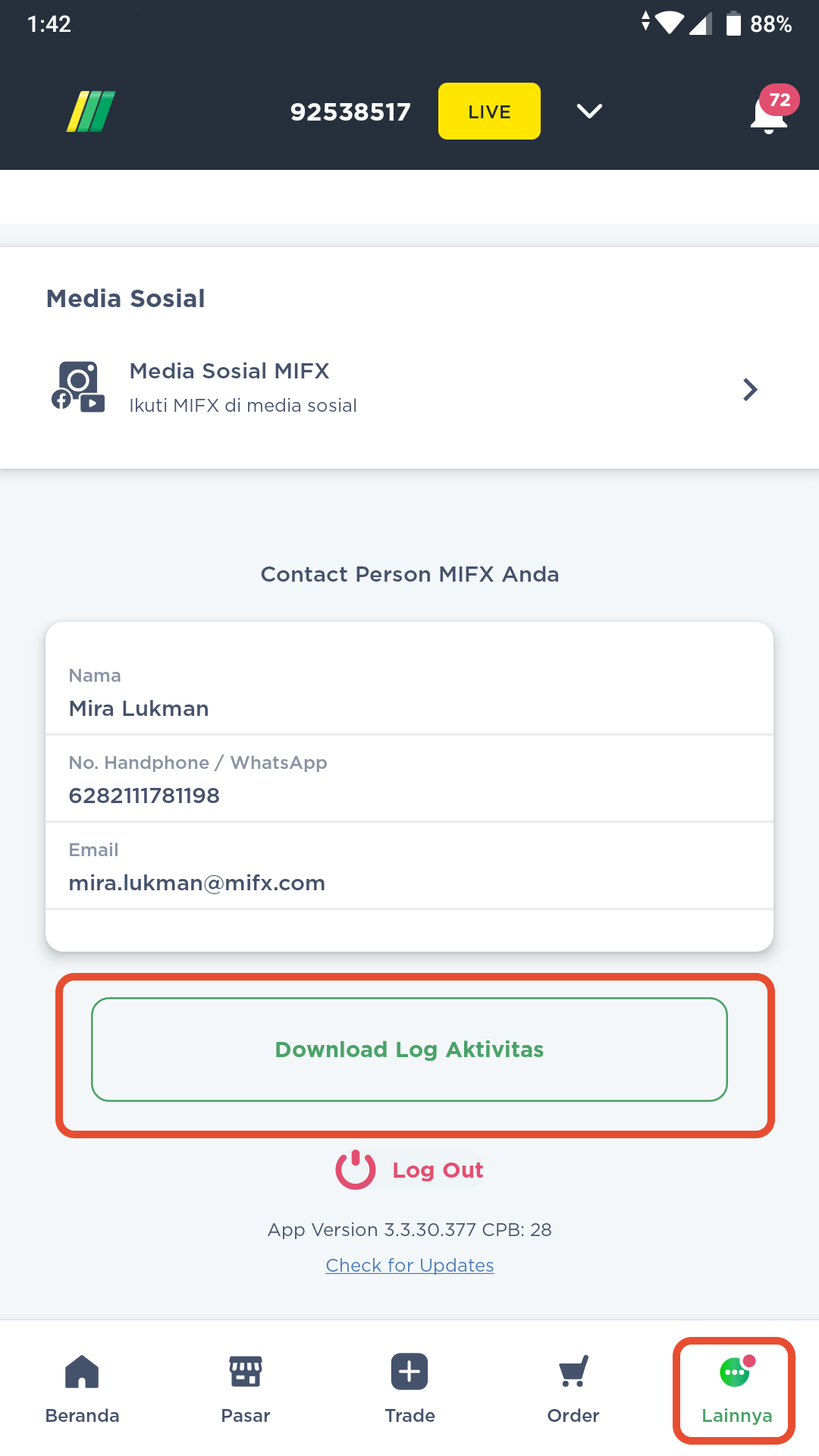Click Download Log Aktivitas button
The height and width of the screenshot is (1456, 819).
[x=409, y=1050]
